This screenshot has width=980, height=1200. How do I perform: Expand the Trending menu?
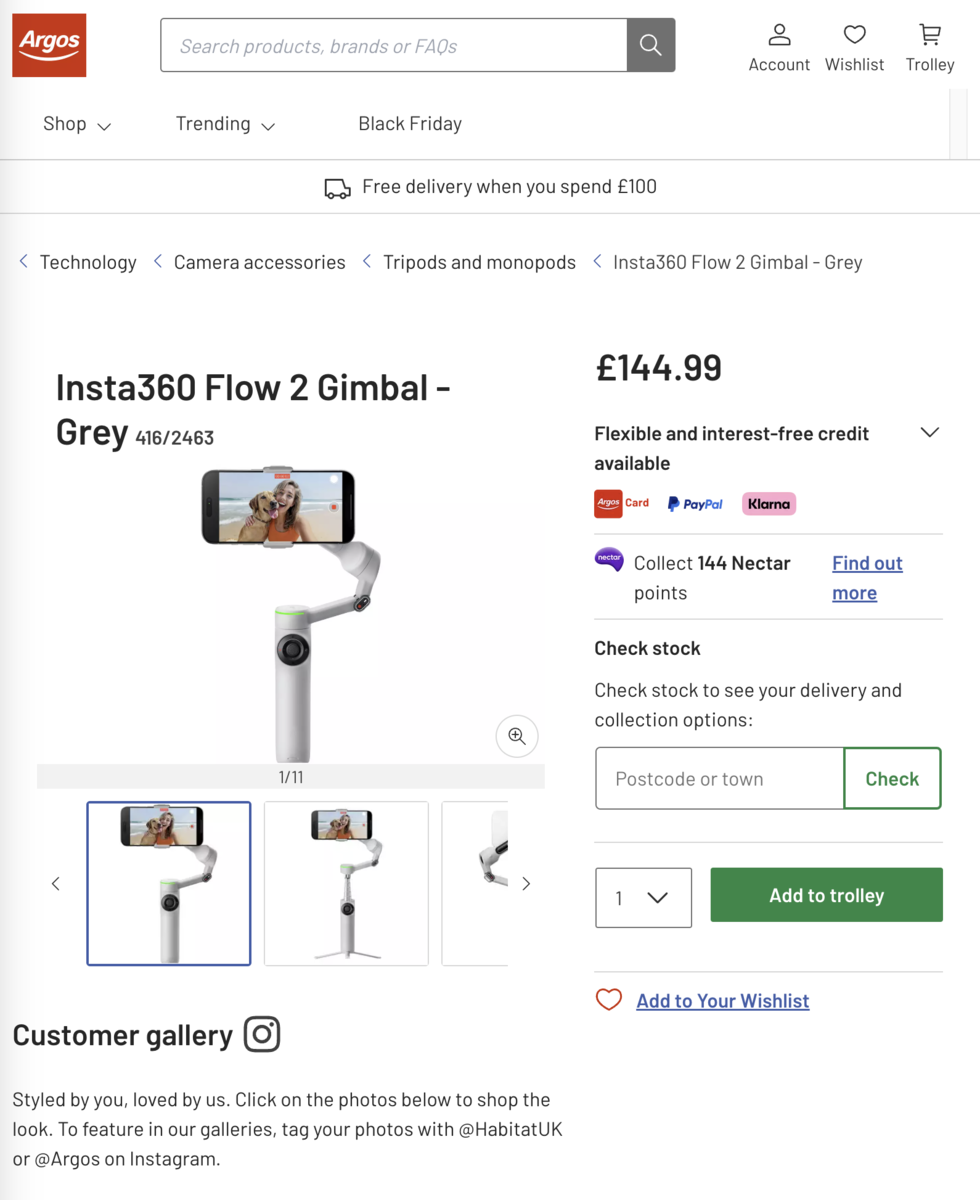[225, 124]
